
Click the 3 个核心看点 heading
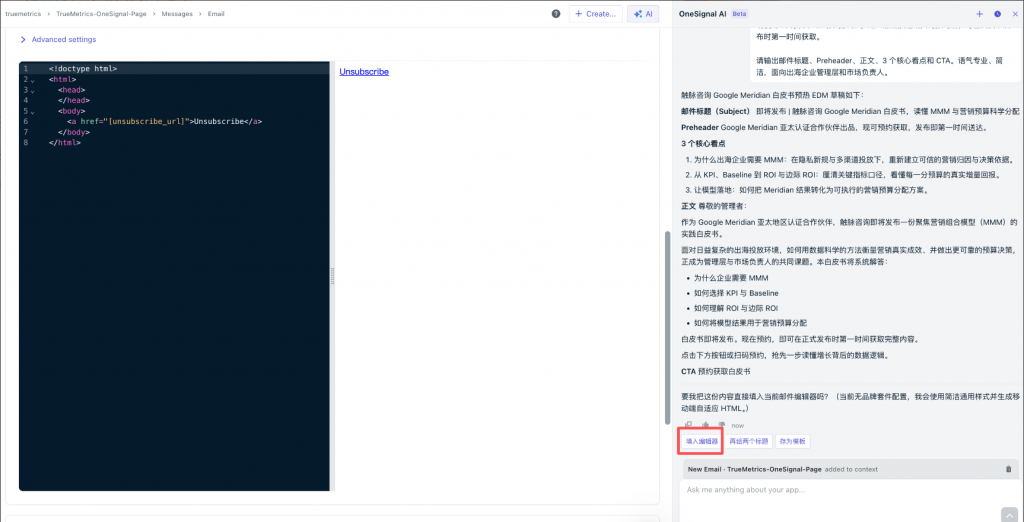tap(703, 144)
